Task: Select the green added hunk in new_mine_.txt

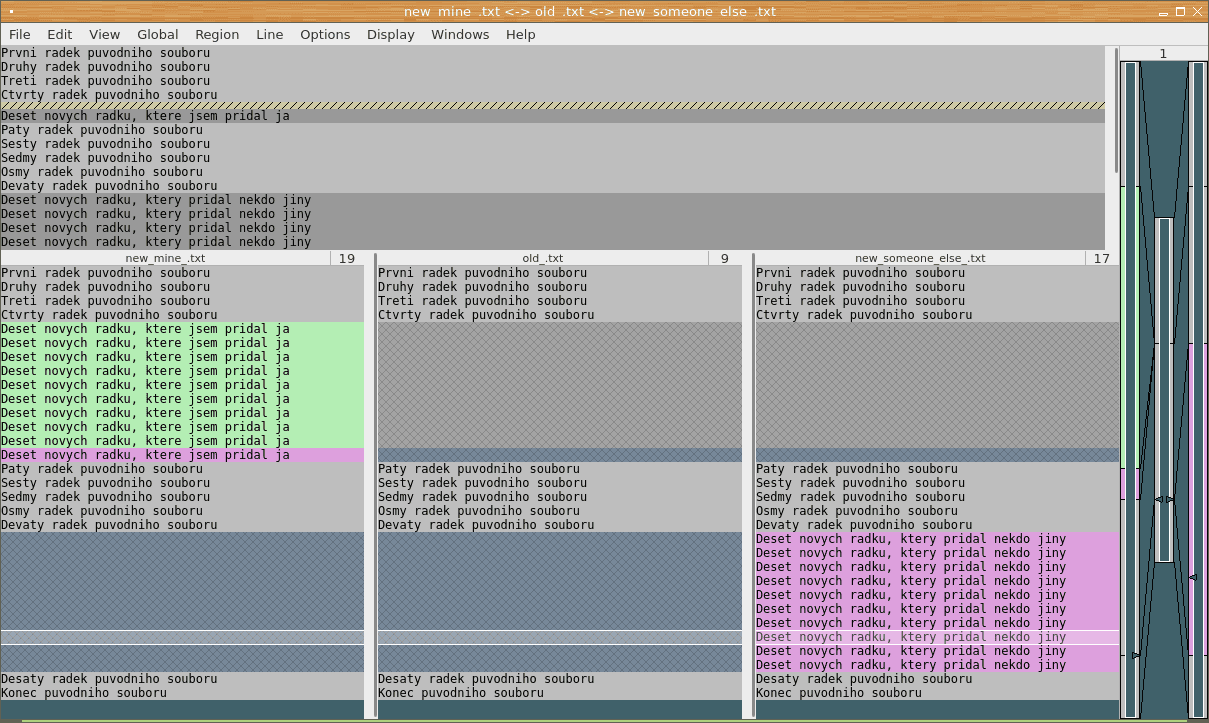Action: coord(182,384)
